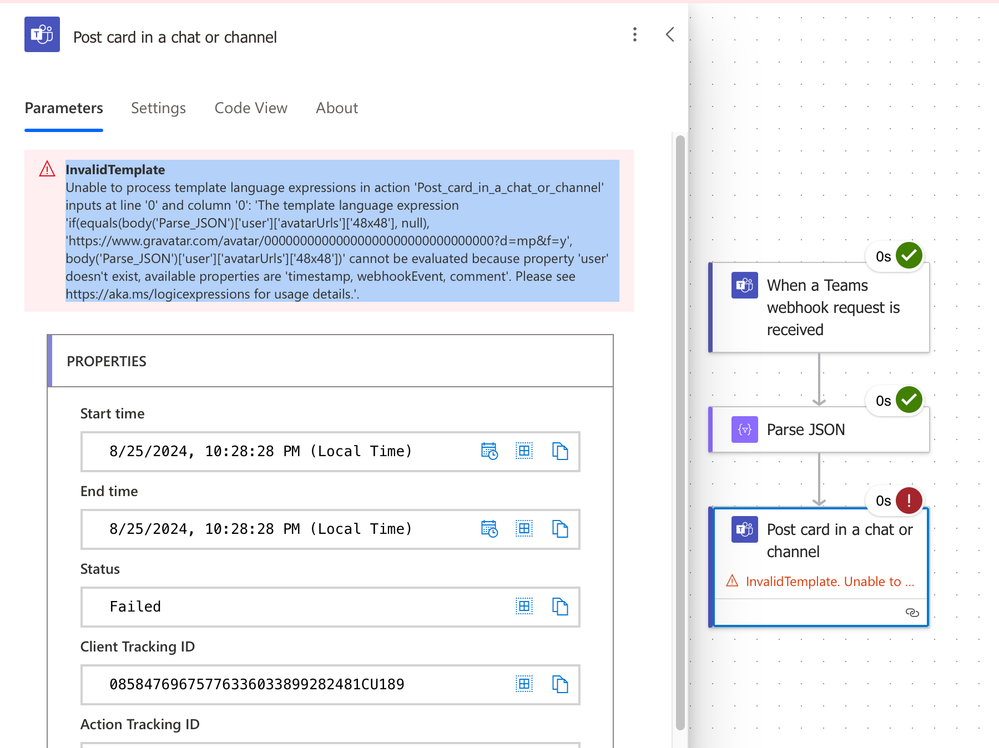
Task: Click the InvalidTemplate error heading
Action: point(115,169)
